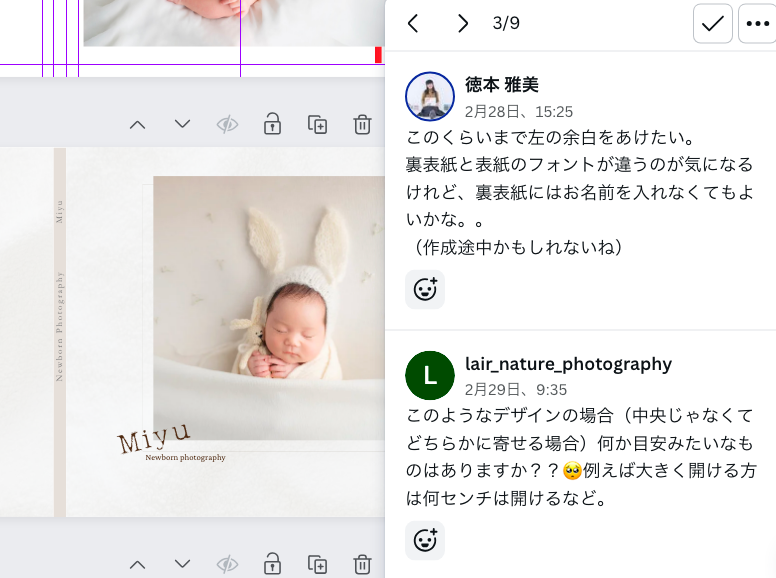Add emoji reaction to 徳本 雅美's comment
Screen dimensions: 776x578
click(425, 289)
